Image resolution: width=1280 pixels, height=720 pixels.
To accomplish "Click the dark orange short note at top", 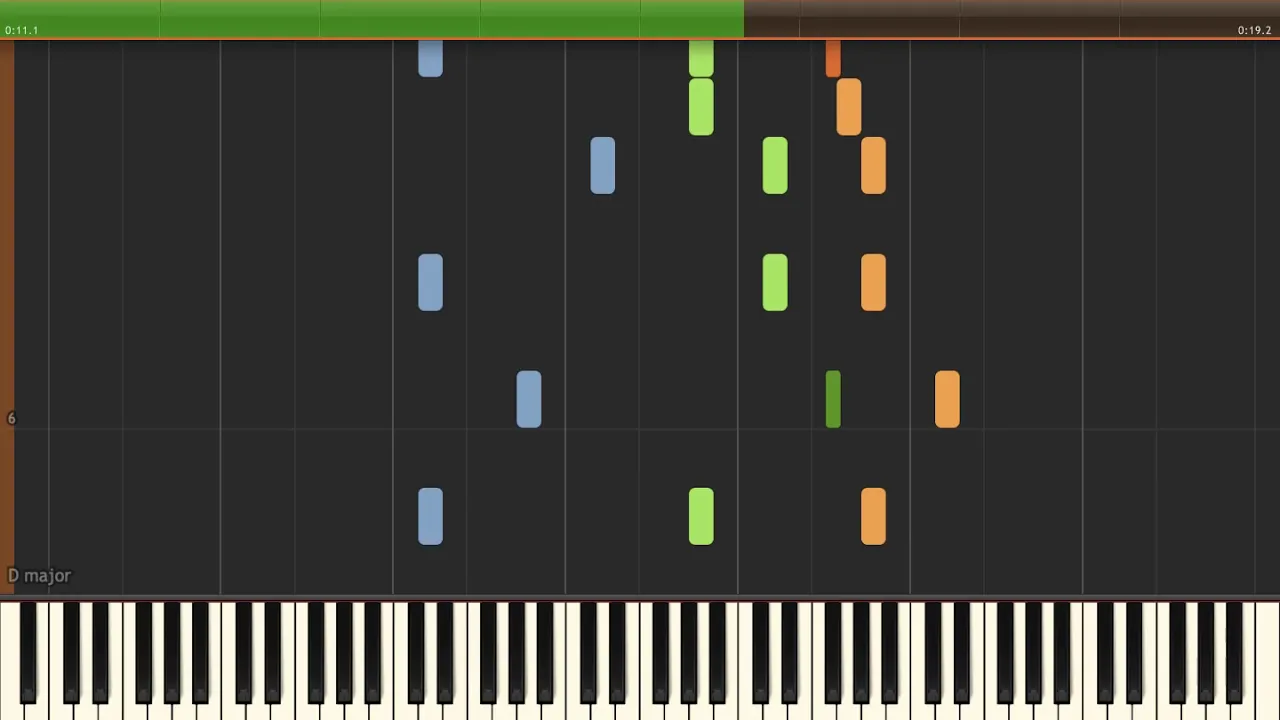I will pos(833,58).
